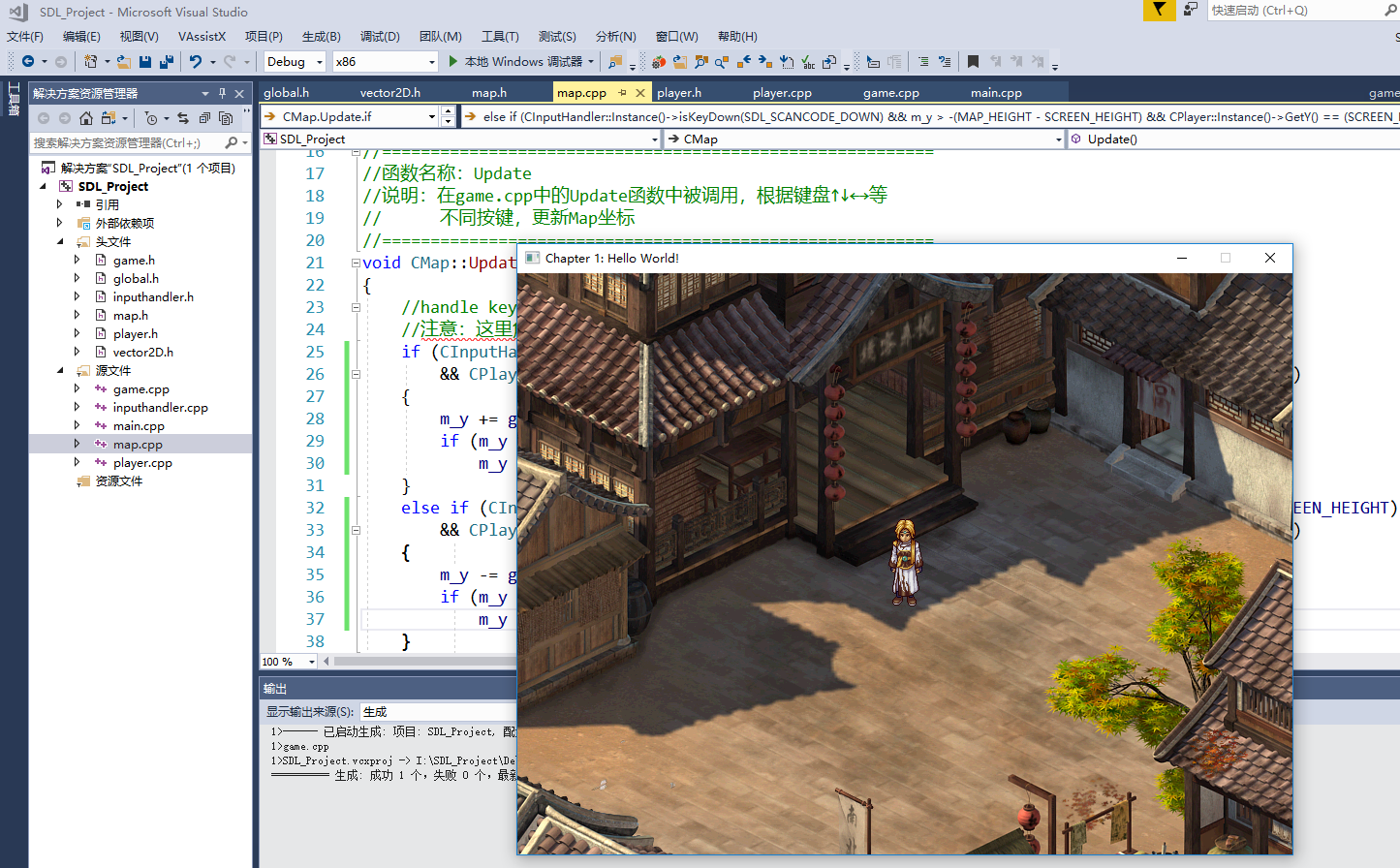The image size is (1400, 868).
Task: Select the SDL_Project project node
Action: [x=112, y=187]
